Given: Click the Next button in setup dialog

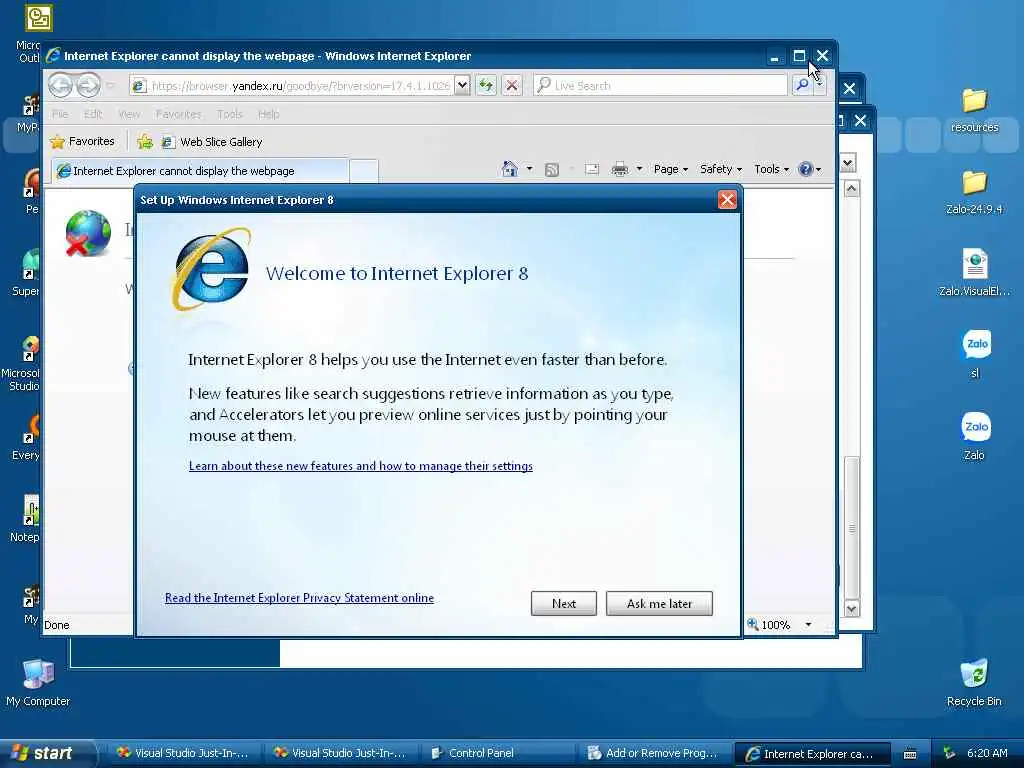Looking at the screenshot, I should (564, 603).
